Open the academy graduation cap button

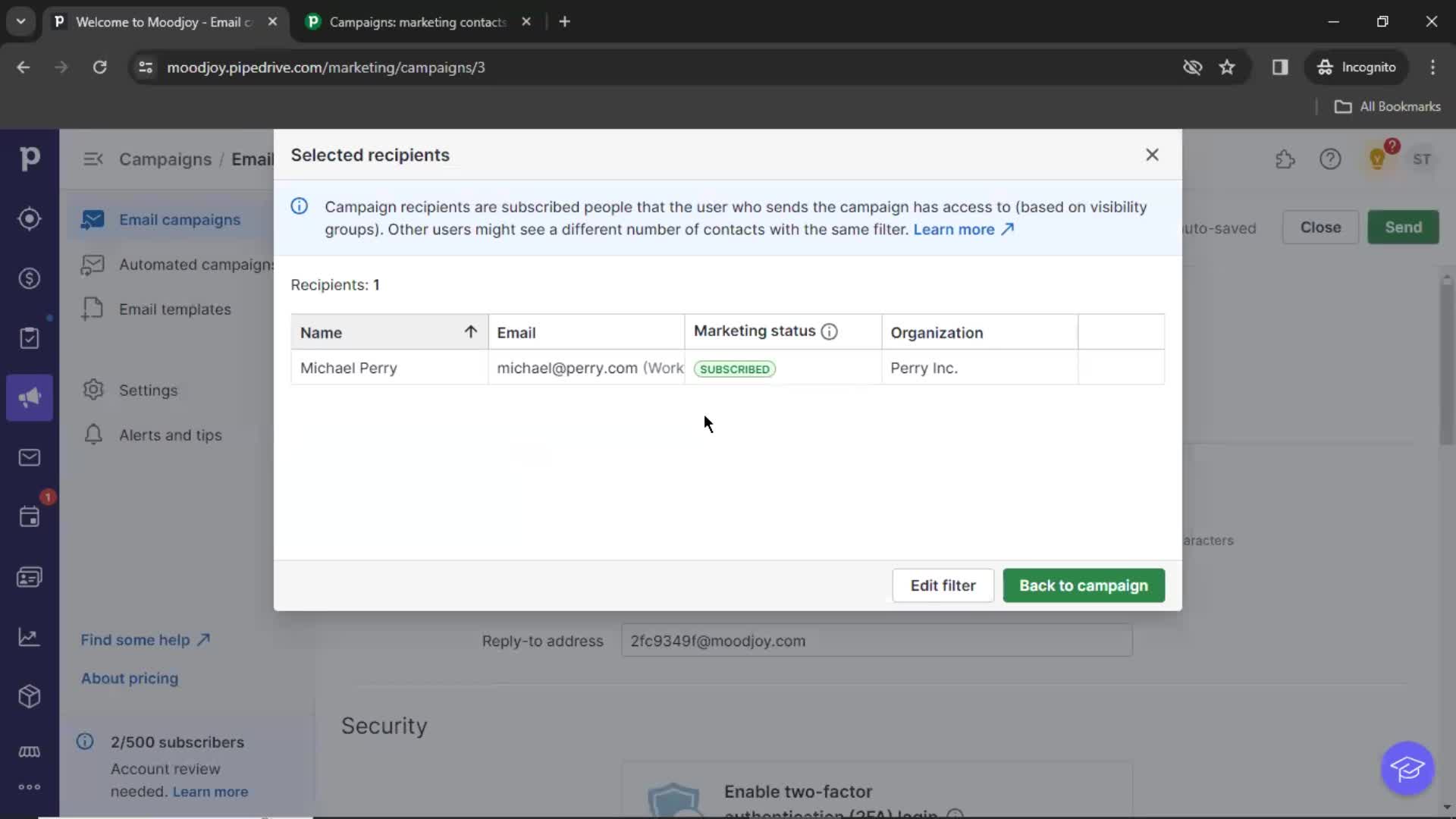click(1407, 768)
